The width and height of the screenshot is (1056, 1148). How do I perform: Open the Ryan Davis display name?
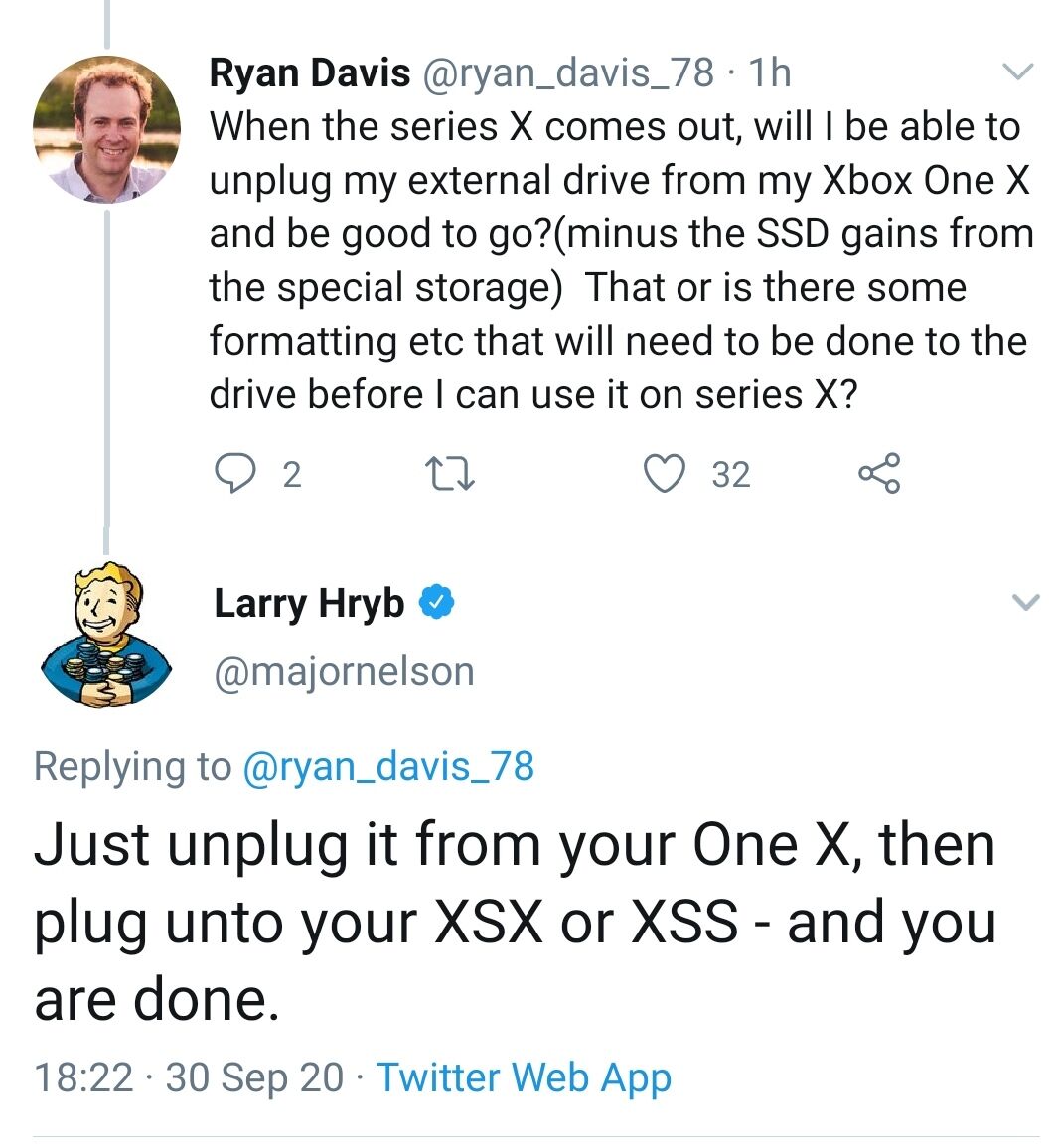(310, 72)
